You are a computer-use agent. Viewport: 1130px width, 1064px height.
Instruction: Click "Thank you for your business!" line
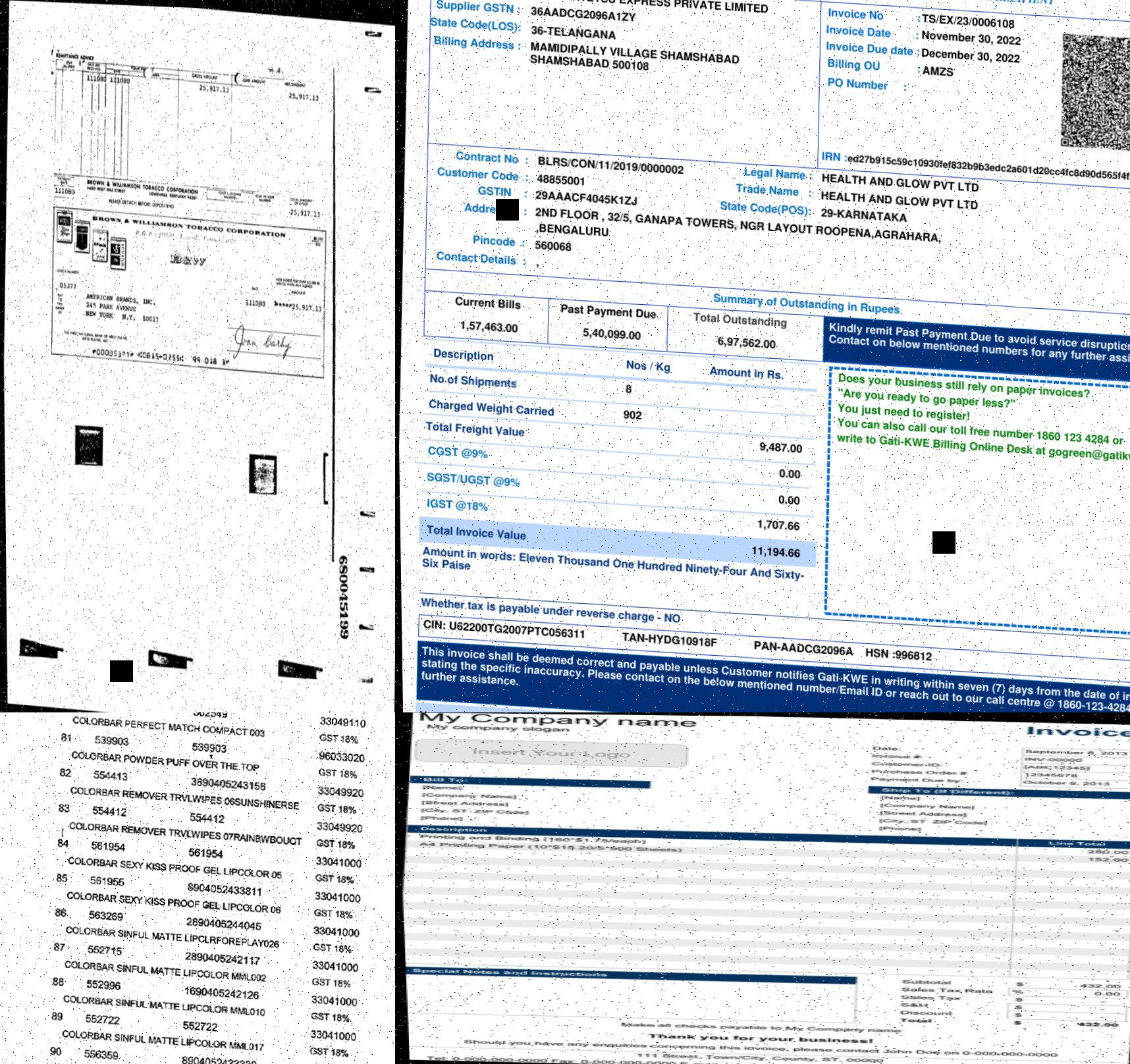[760, 1038]
